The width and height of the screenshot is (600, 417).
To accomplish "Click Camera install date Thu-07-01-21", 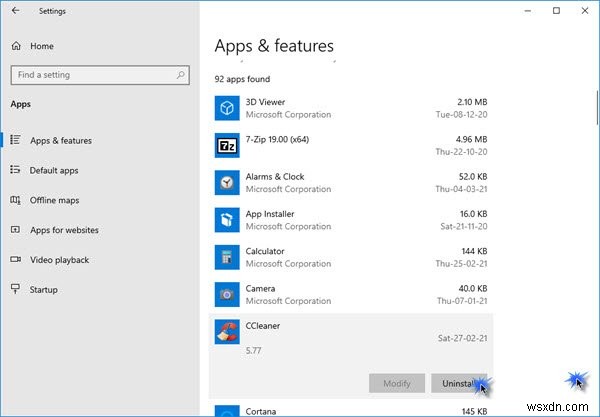I will point(462,301).
